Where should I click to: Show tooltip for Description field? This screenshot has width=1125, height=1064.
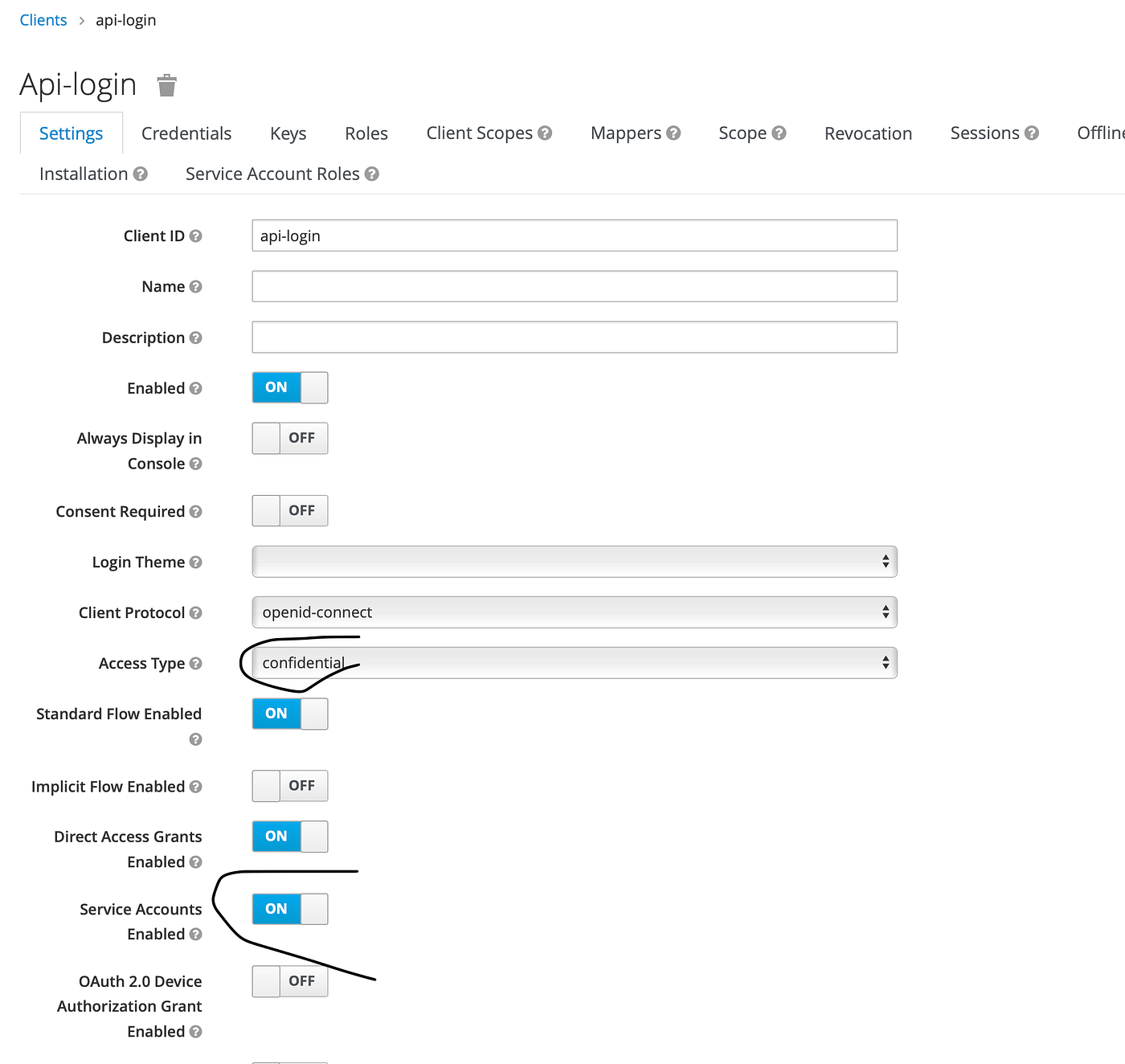click(x=195, y=338)
